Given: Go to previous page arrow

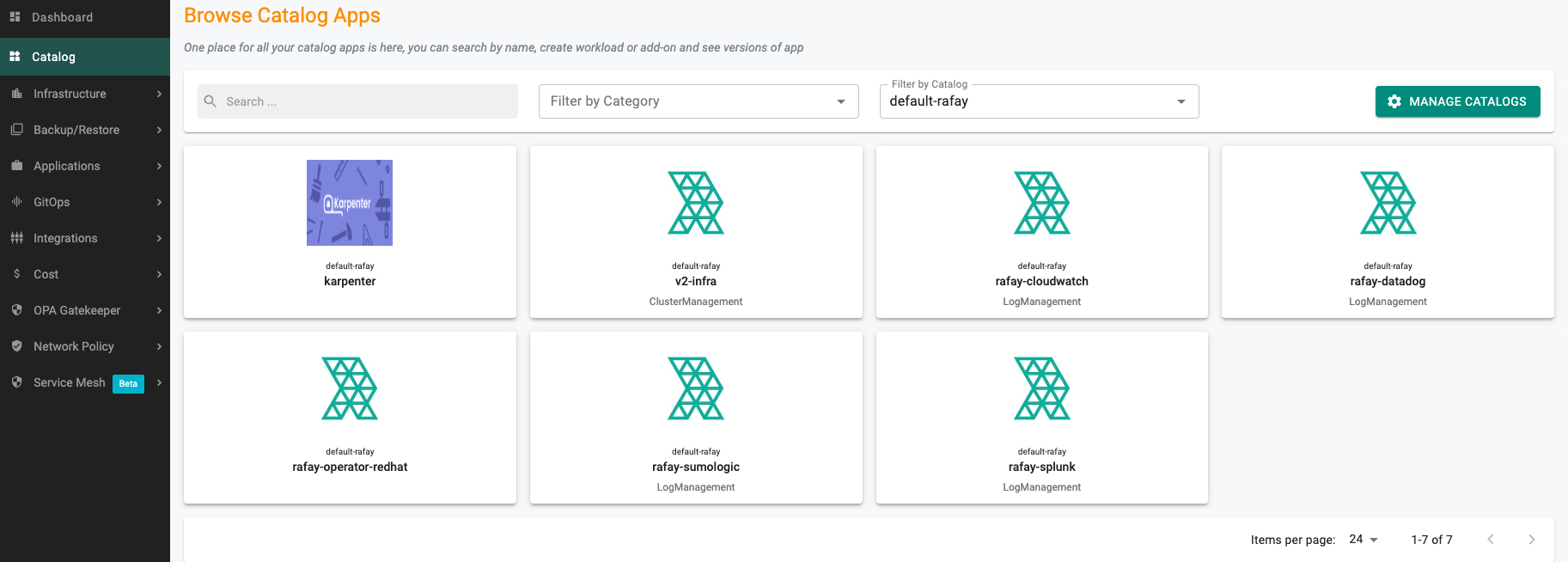Looking at the screenshot, I should [1491, 540].
